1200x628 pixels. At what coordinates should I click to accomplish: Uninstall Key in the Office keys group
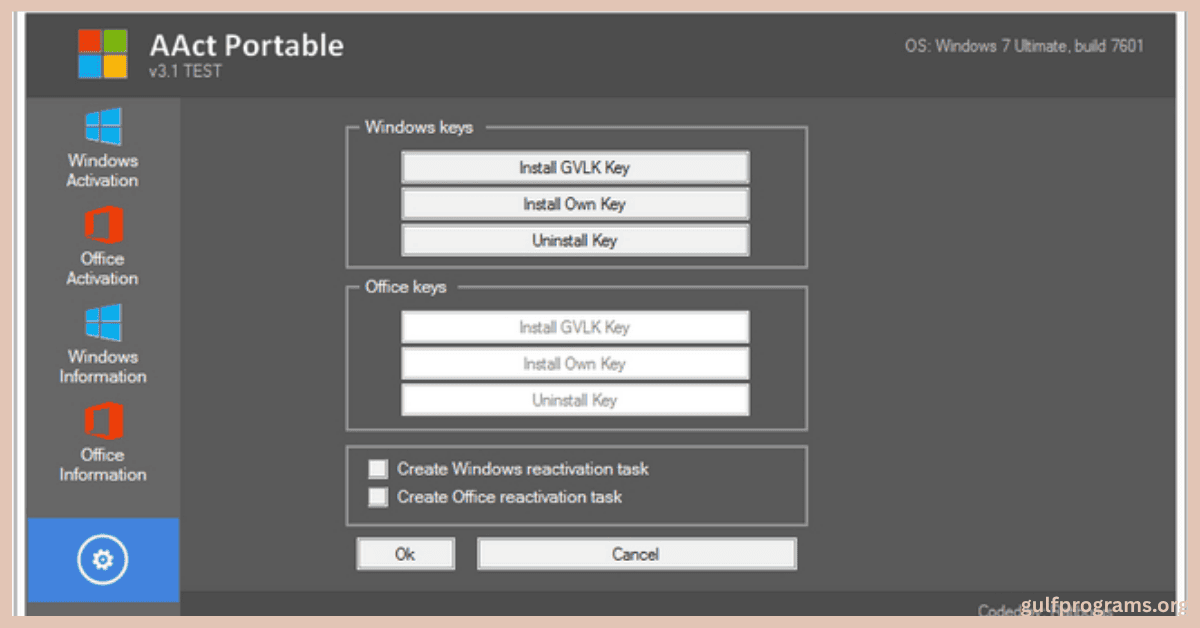pos(575,399)
